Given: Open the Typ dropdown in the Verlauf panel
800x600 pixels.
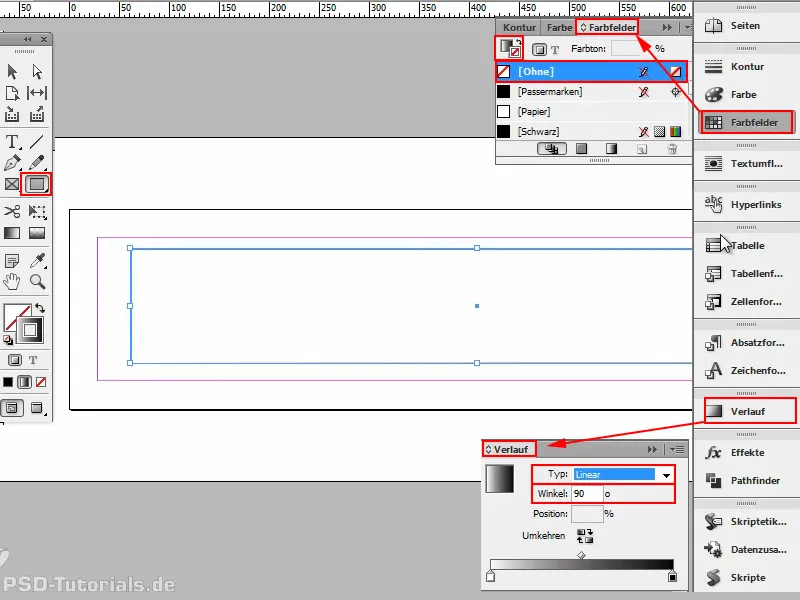Looking at the screenshot, I should pyautogui.click(x=666, y=474).
